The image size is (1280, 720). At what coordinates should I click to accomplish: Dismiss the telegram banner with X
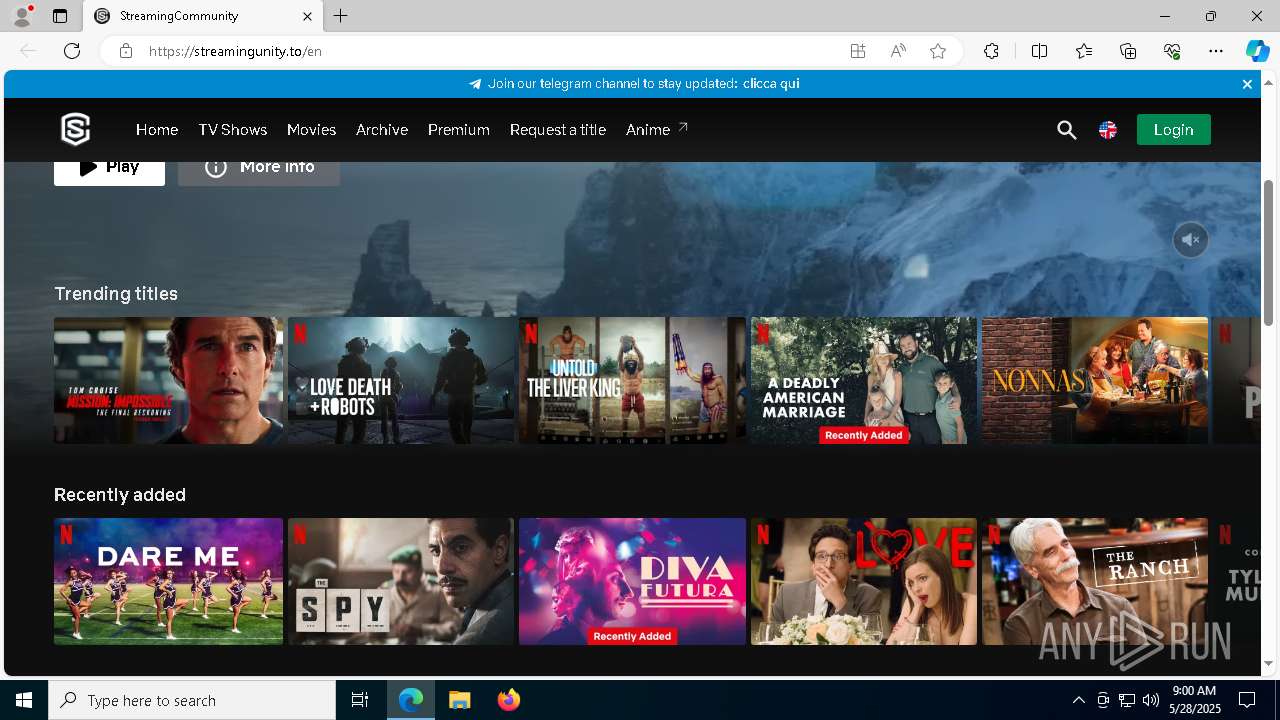1247,84
